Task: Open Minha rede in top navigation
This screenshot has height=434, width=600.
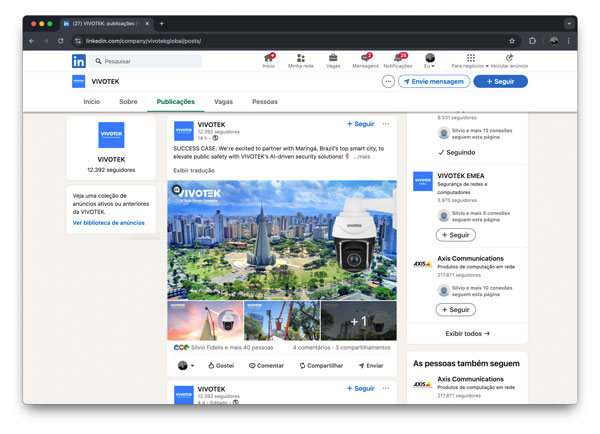Action: (301, 60)
